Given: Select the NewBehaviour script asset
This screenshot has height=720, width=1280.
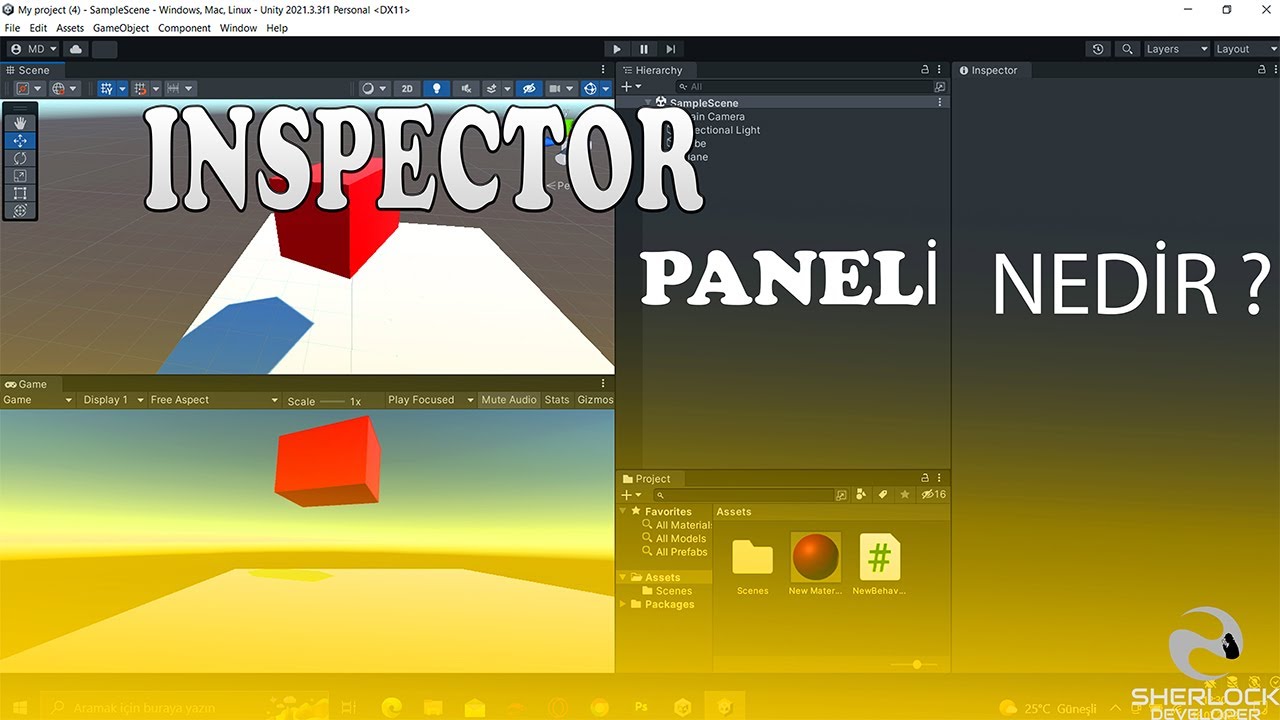Looking at the screenshot, I should [879, 557].
